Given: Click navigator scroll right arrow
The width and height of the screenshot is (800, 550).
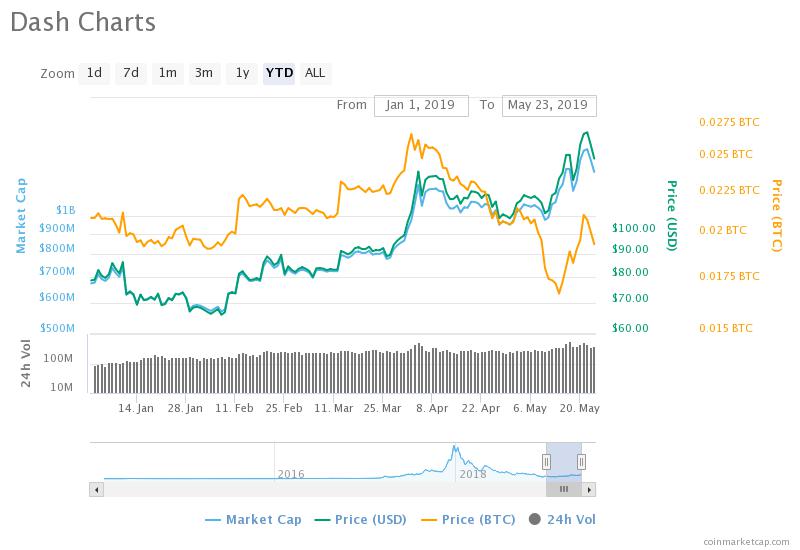Looking at the screenshot, I should click(x=589, y=490).
